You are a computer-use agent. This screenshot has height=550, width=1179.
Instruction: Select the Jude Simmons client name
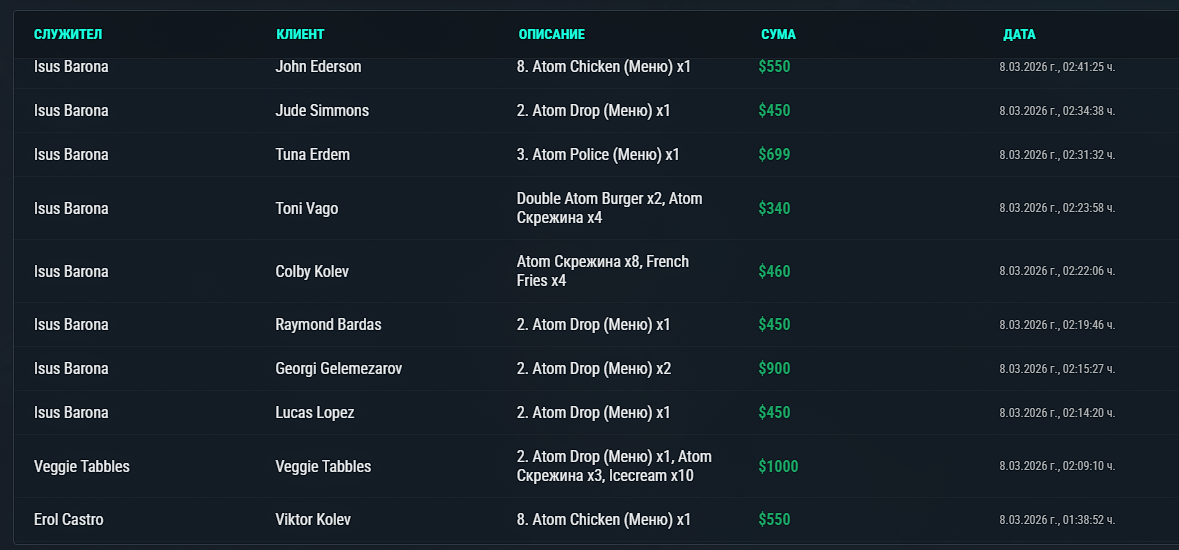[322, 111]
